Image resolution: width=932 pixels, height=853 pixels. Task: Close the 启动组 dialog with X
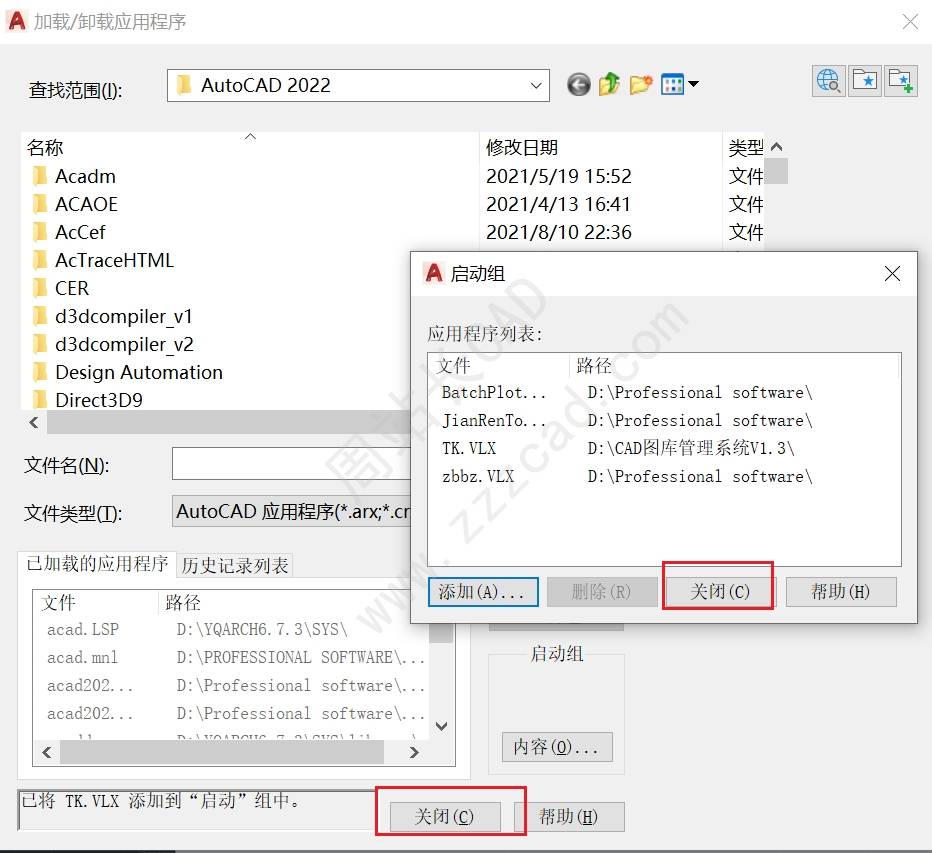point(892,274)
